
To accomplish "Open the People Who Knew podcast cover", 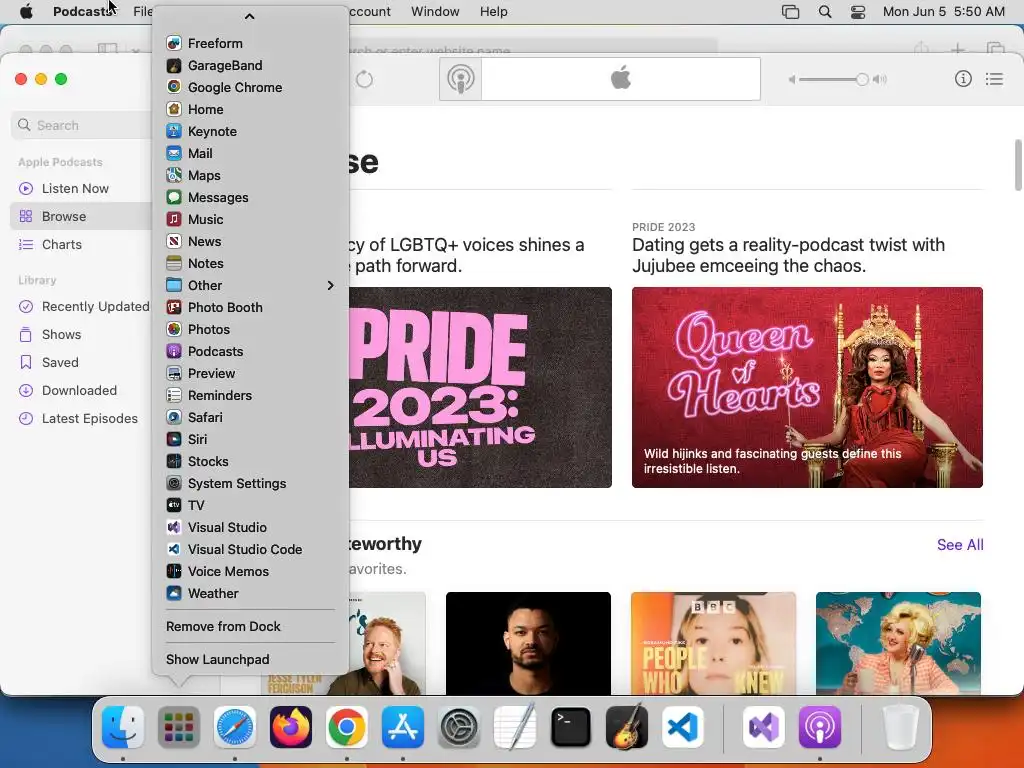I will 714,643.
